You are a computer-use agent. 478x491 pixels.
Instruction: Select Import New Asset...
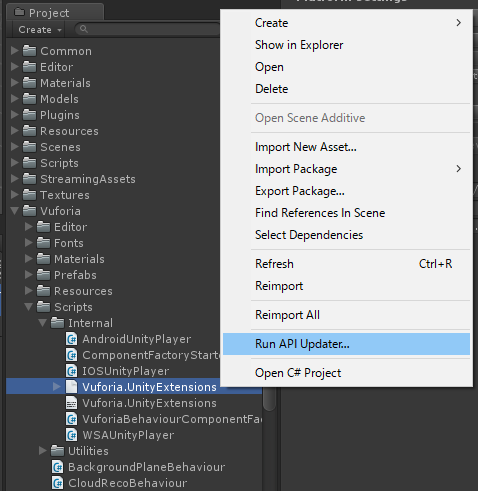(346, 147)
